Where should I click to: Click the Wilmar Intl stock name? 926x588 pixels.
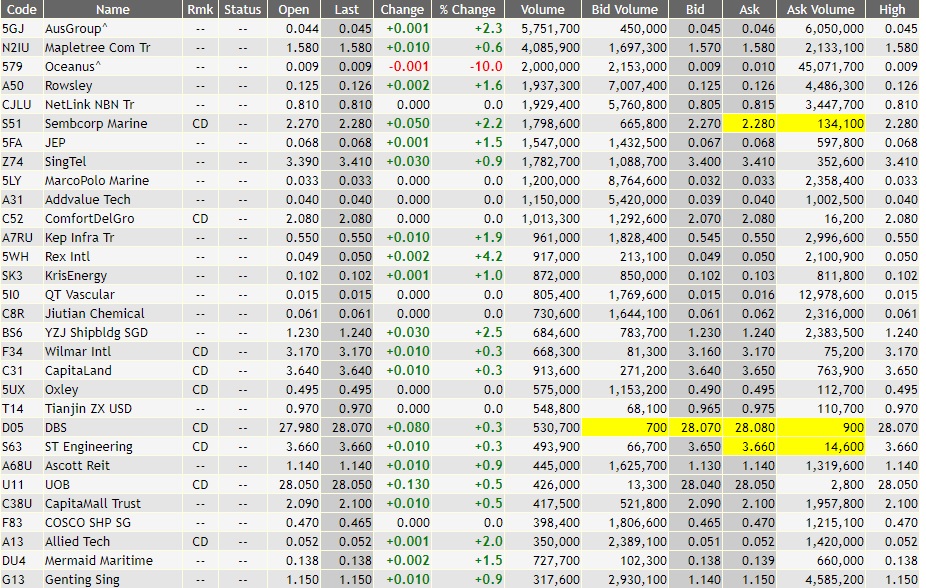point(78,352)
